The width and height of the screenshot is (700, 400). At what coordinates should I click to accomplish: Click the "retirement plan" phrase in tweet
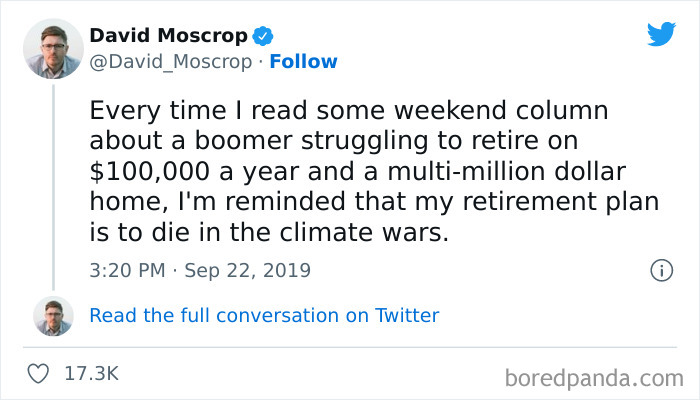566,200
